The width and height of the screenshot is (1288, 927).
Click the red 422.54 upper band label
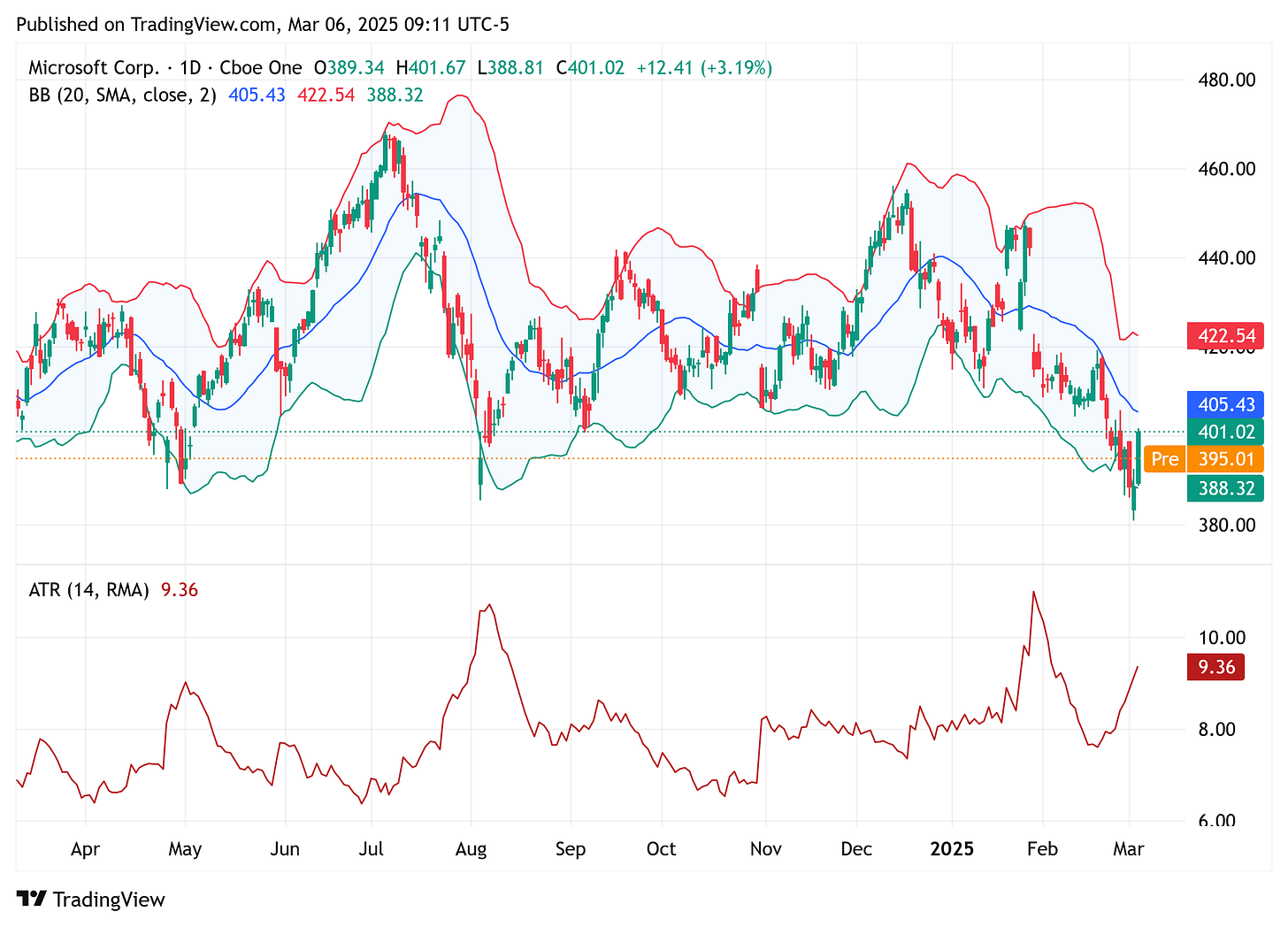pyautogui.click(x=1226, y=336)
